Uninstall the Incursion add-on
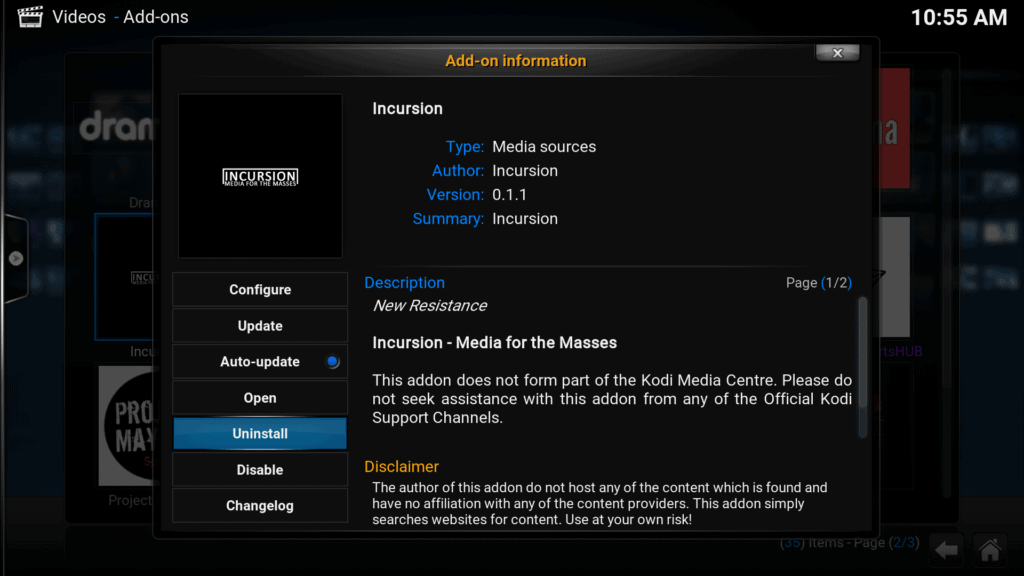Screen dimensions: 1024x576 point(260,434)
